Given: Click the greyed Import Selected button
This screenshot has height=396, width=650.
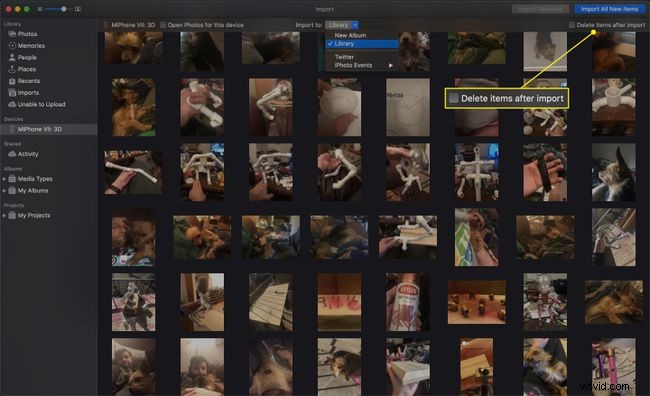Looking at the screenshot, I should click(x=540, y=9).
